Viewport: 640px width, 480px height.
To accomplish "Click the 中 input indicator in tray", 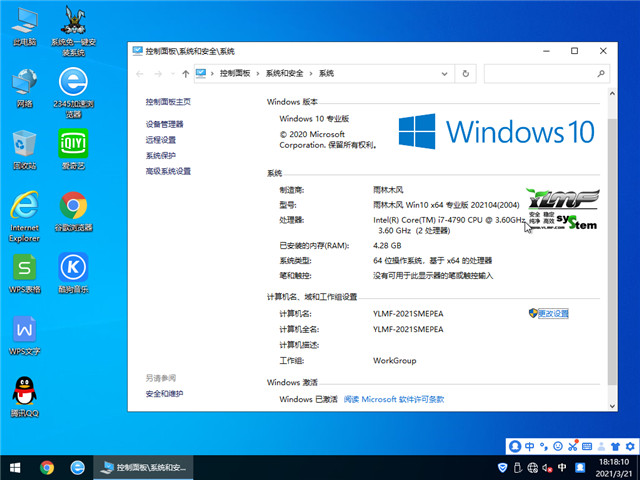I will click(562, 467).
